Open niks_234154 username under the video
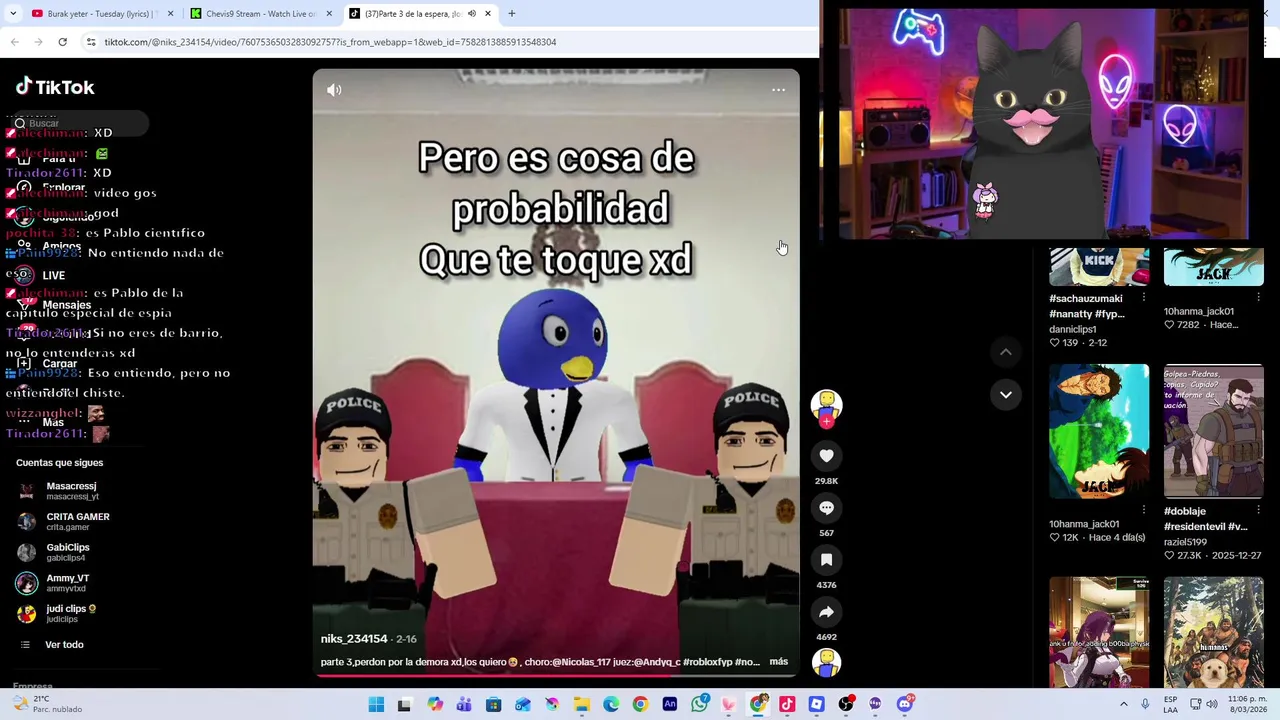 pos(354,639)
